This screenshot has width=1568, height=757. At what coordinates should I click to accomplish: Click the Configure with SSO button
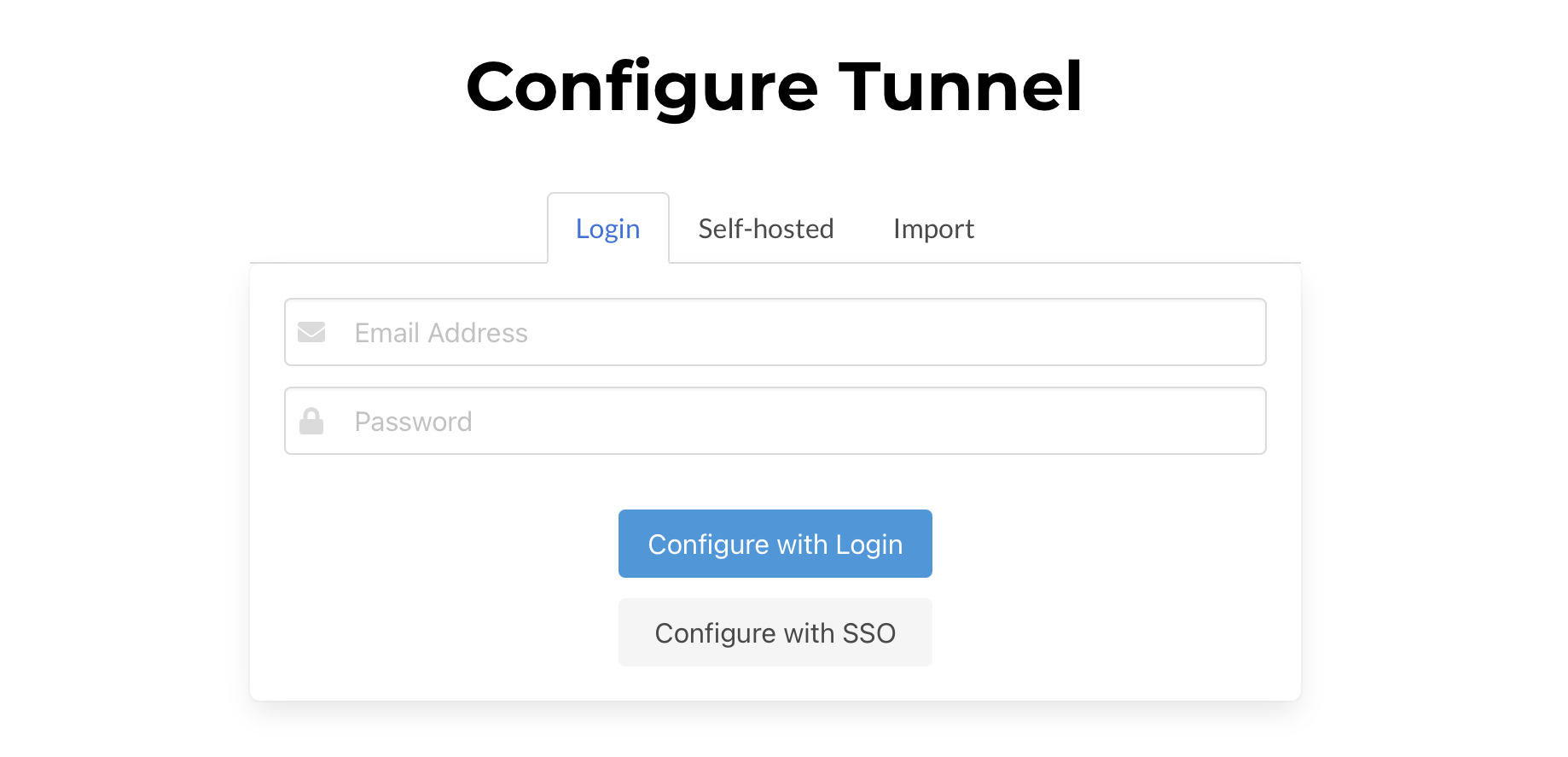pos(775,632)
